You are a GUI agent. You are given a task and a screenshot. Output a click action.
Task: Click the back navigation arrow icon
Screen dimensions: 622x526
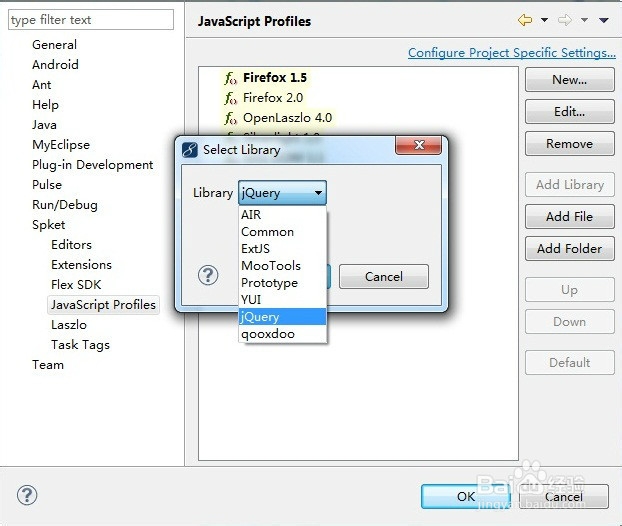click(525, 20)
